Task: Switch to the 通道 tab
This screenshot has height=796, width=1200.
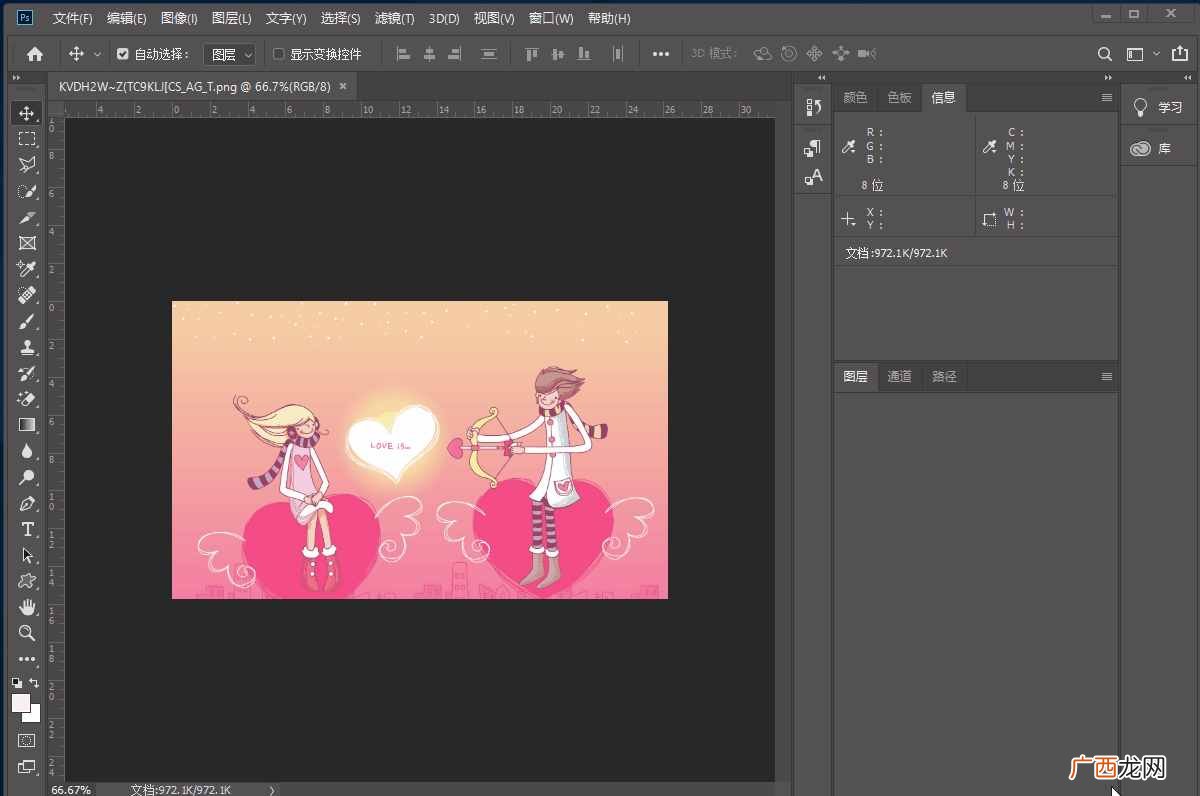Action: tap(900, 376)
